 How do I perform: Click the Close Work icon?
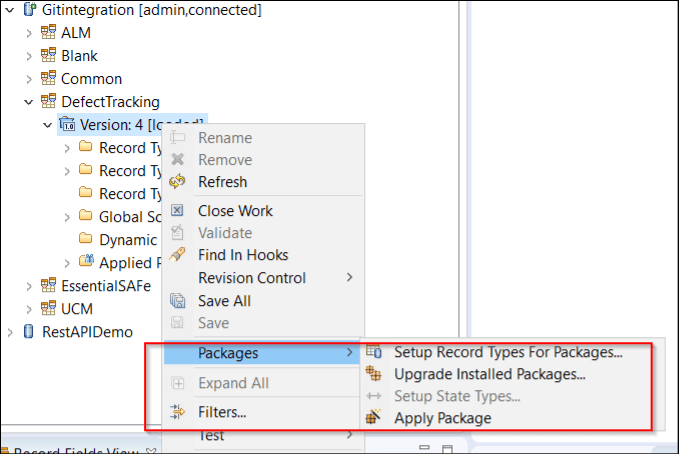[x=177, y=211]
